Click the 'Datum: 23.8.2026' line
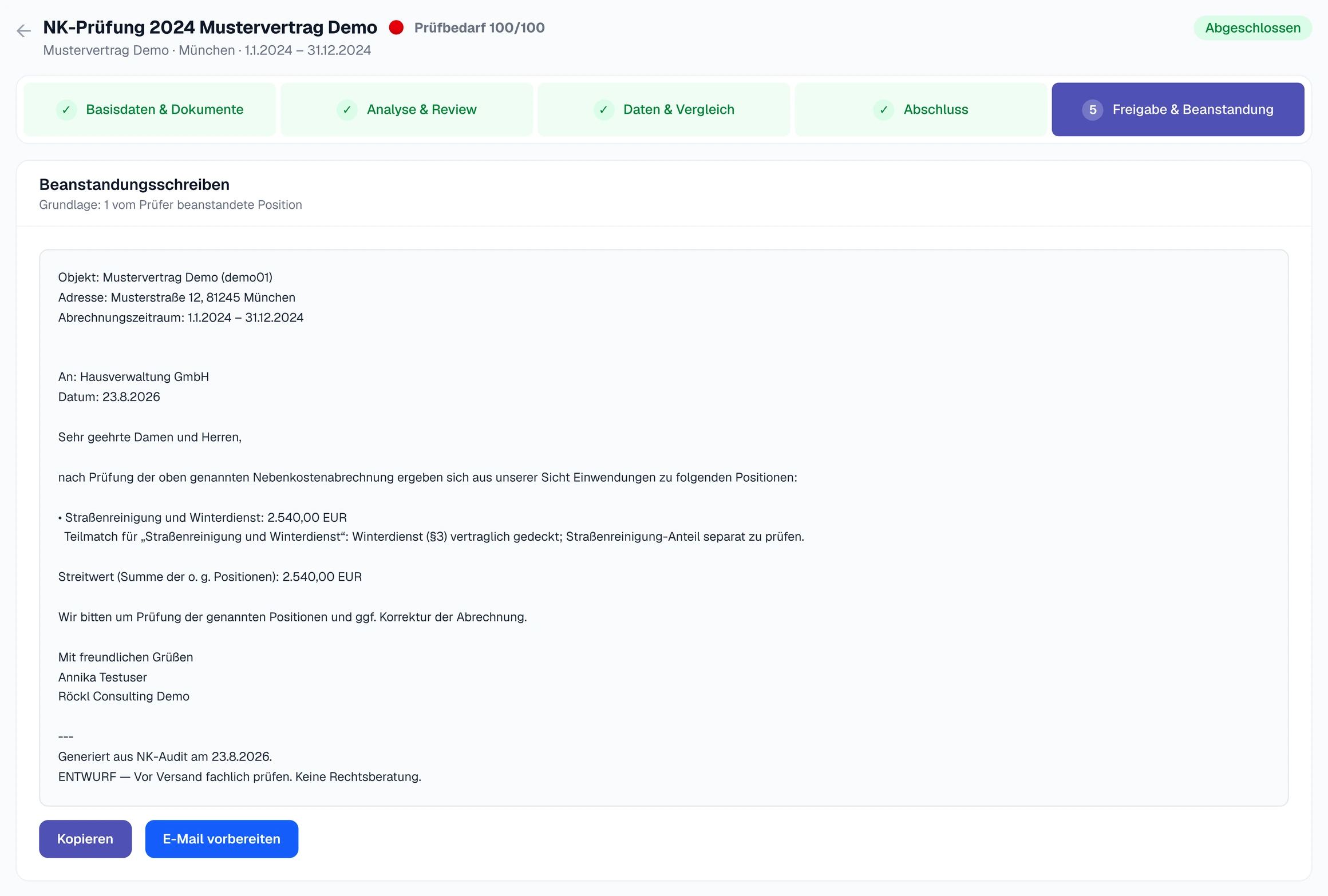The height and width of the screenshot is (896, 1328). click(109, 397)
